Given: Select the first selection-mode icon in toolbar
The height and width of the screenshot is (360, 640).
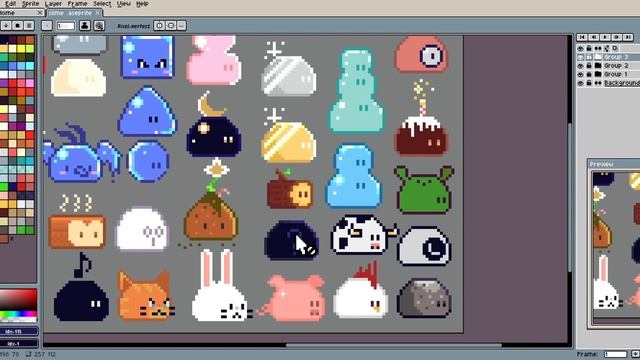Looking at the screenshot, I should click(x=6, y=26).
